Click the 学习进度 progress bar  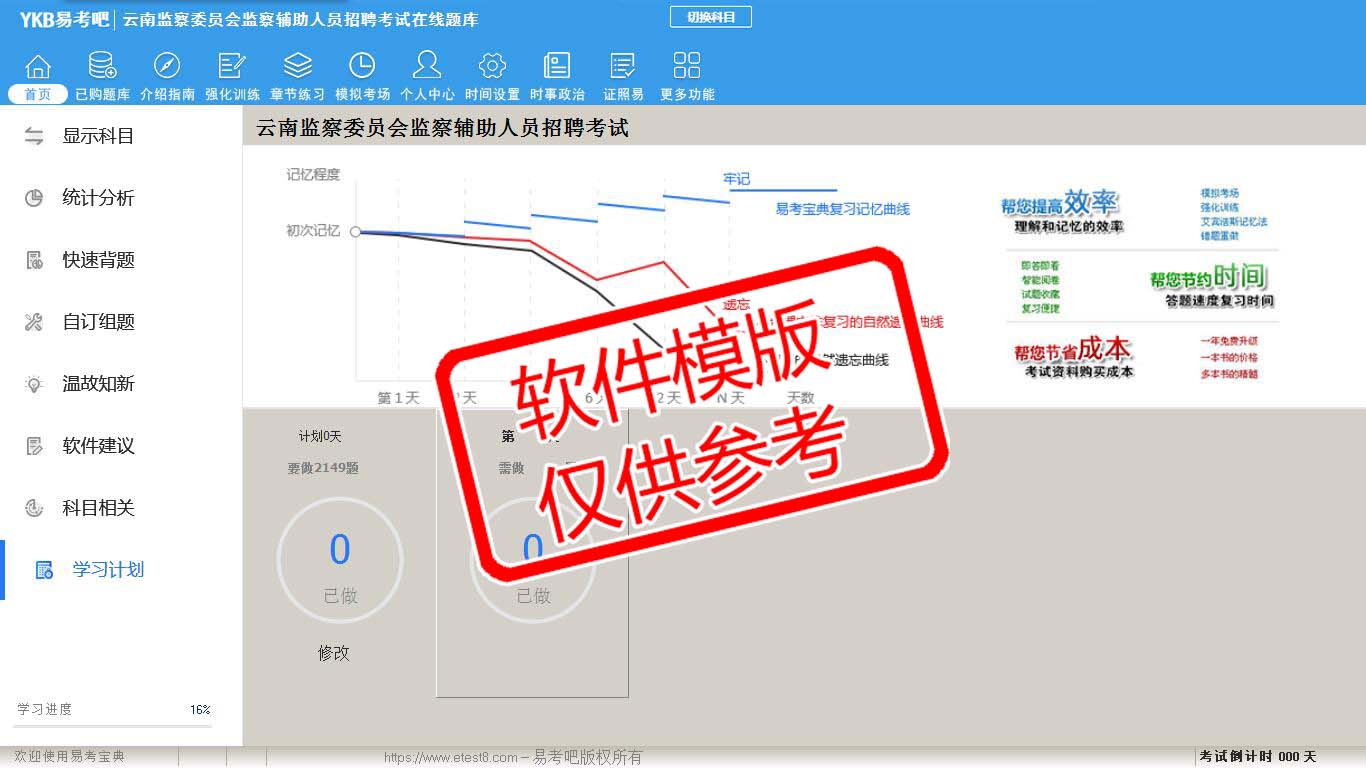coord(113,726)
